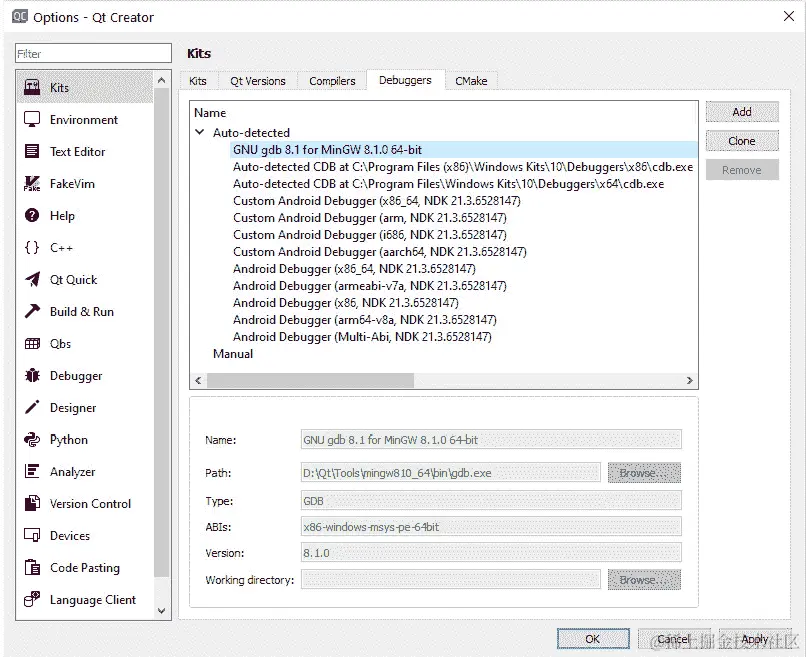The height and width of the screenshot is (657, 806).
Task: Click the Clone debugger button
Action: coord(742,140)
